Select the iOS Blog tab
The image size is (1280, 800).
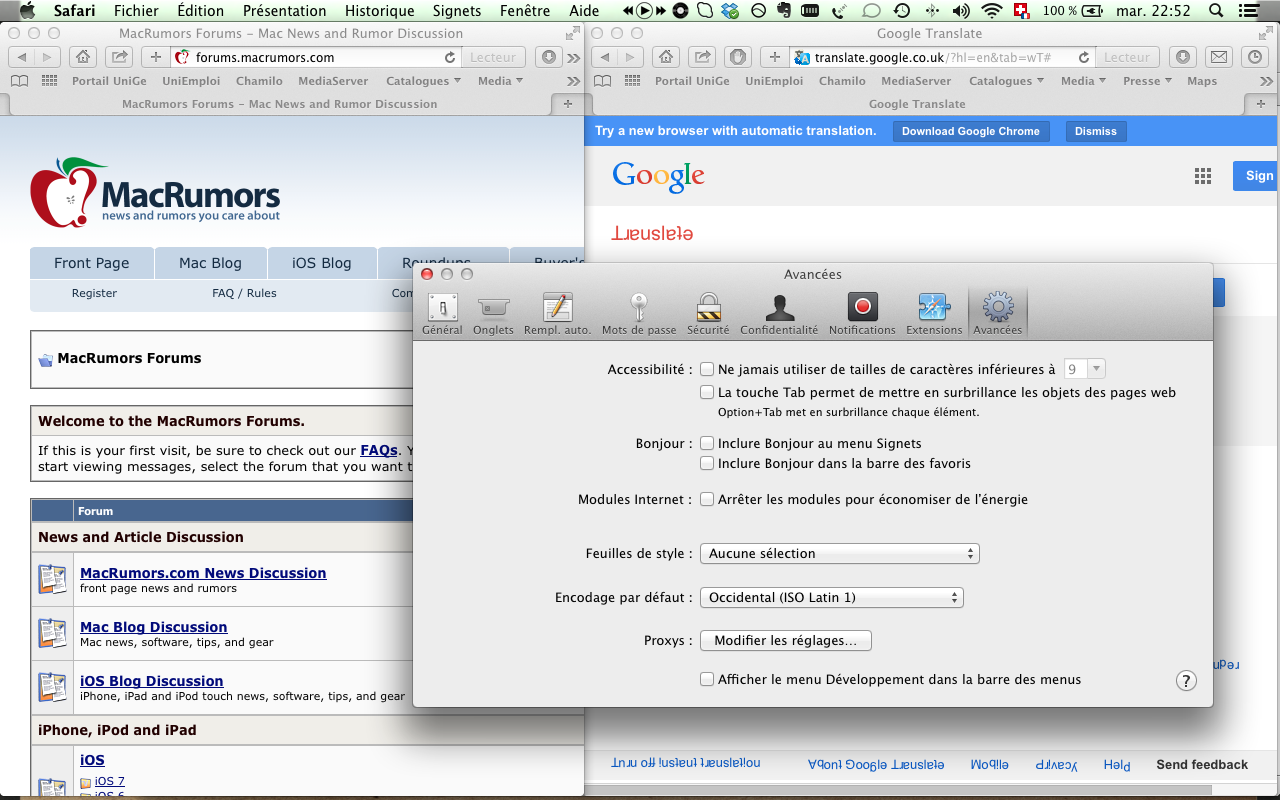[322, 263]
